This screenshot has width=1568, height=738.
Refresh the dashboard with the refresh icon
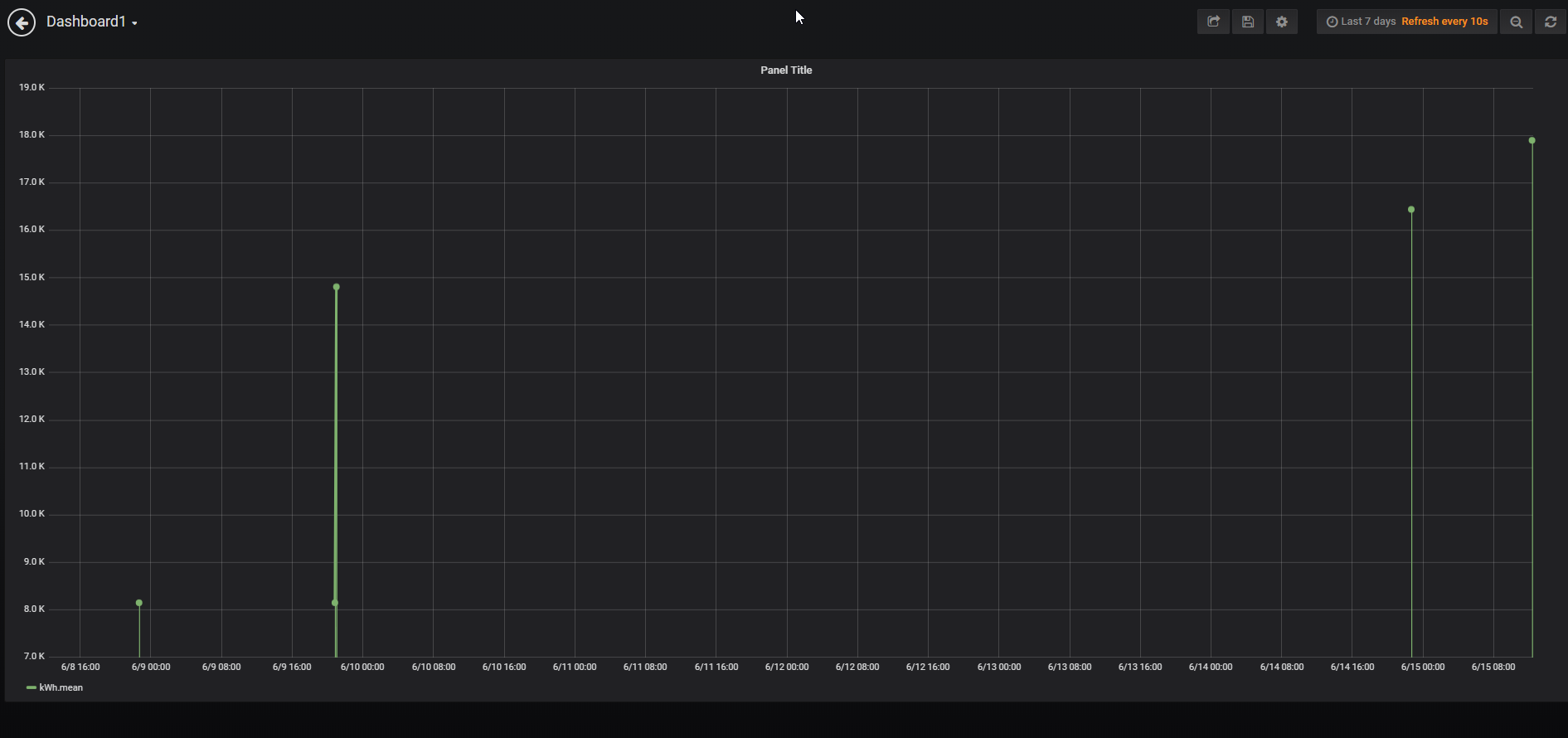[x=1551, y=22]
